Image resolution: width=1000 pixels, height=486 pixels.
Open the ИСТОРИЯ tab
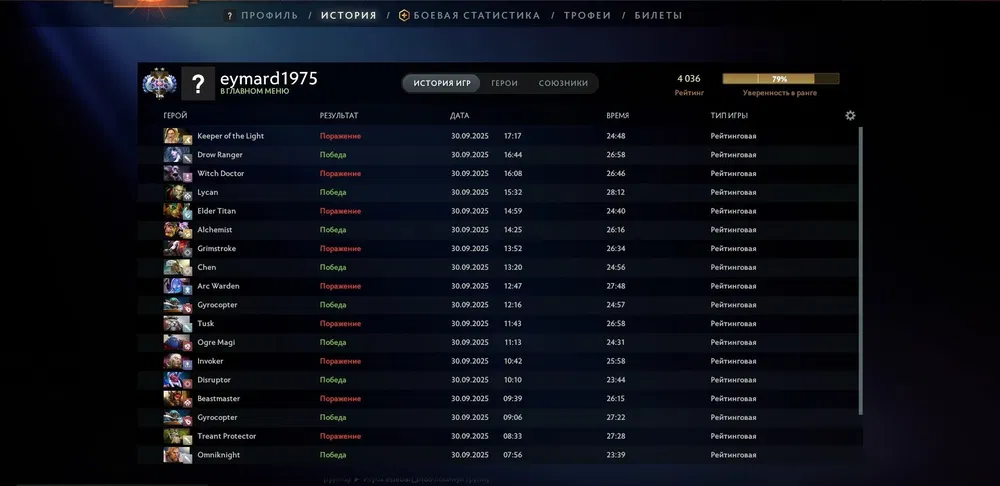pos(349,15)
